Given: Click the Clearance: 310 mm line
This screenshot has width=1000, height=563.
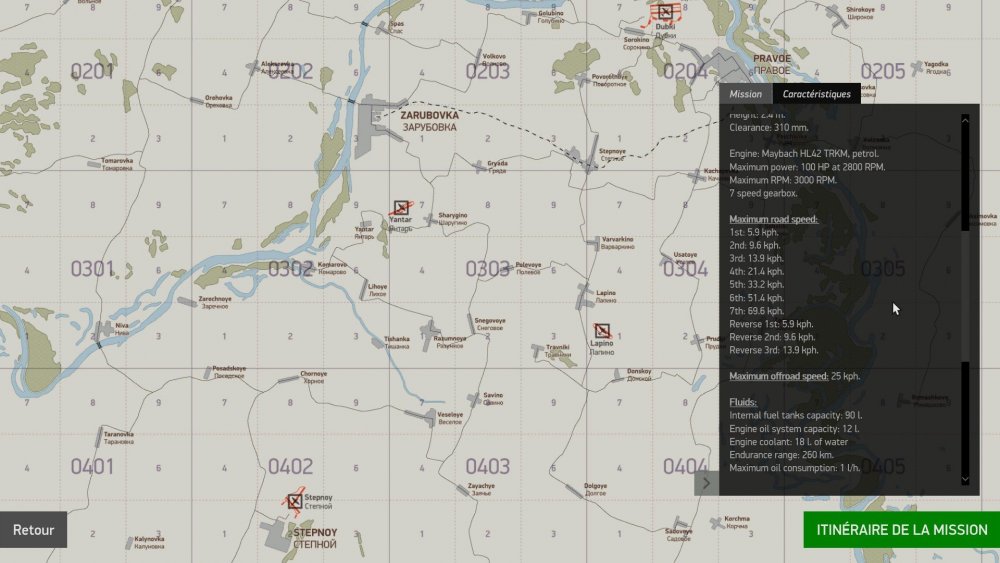Looking at the screenshot, I should pos(768,128).
